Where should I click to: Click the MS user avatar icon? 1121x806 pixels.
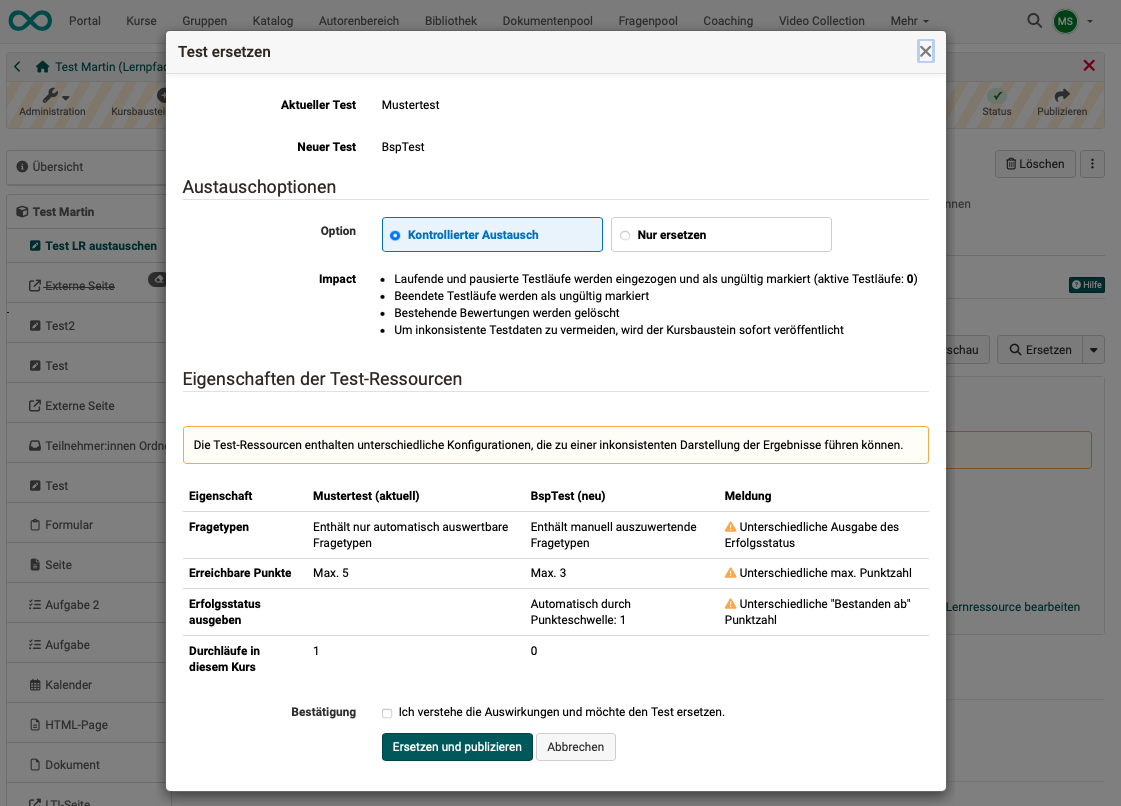tap(1063, 19)
